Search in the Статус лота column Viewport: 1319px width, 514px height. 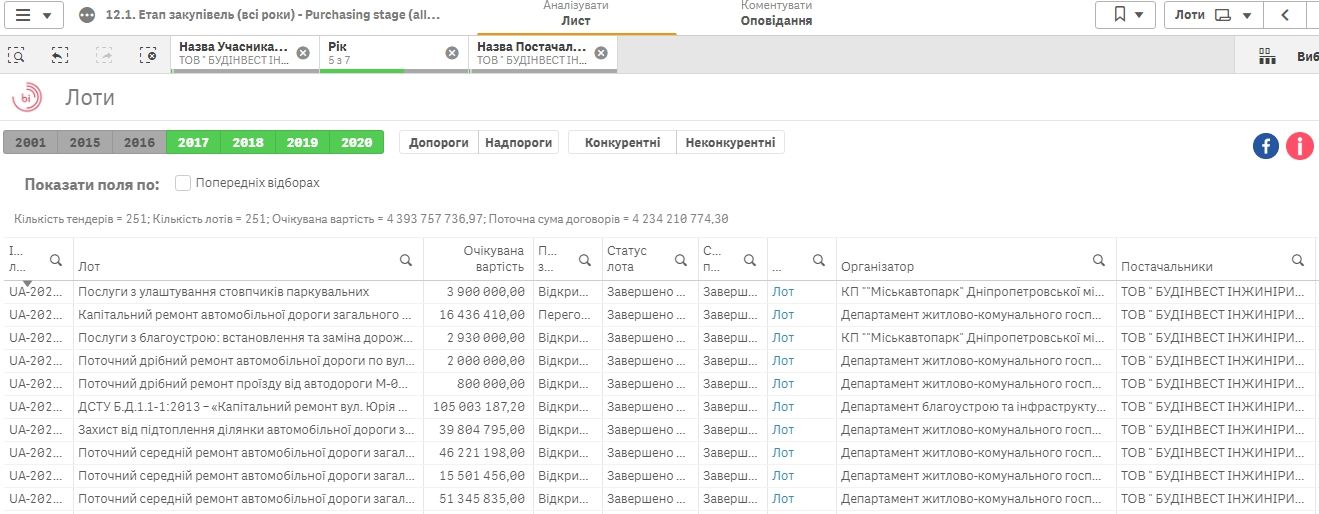[681, 260]
